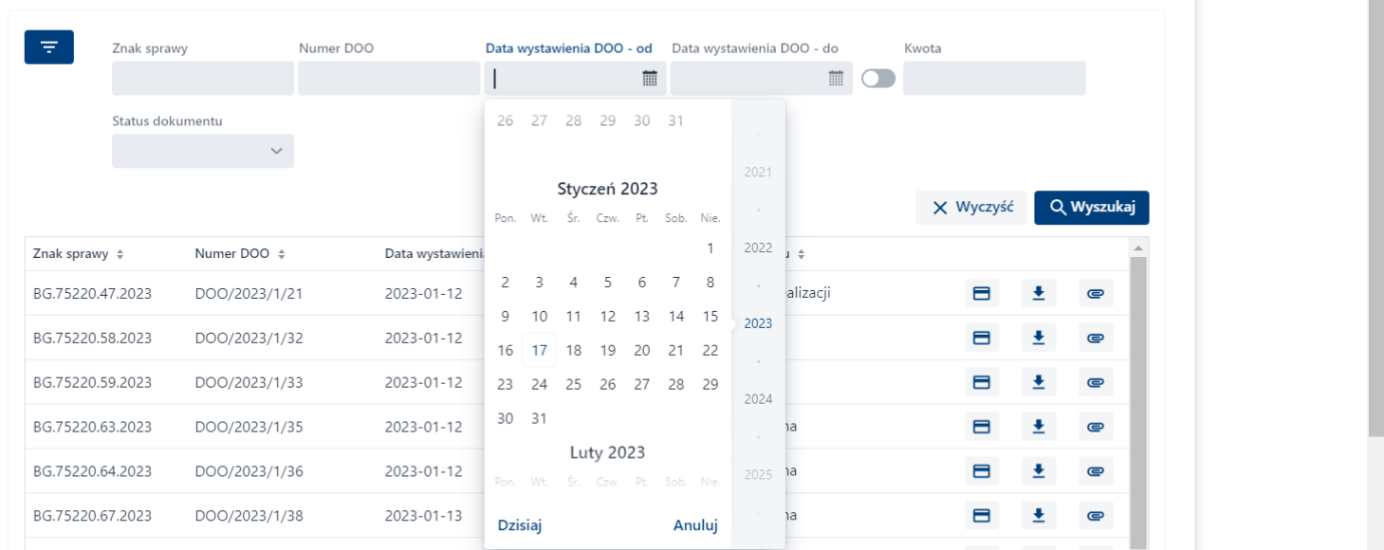Open calendar icon in 'DOO - od' field
The width and height of the screenshot is (1384, 550).
pos(649,78)
